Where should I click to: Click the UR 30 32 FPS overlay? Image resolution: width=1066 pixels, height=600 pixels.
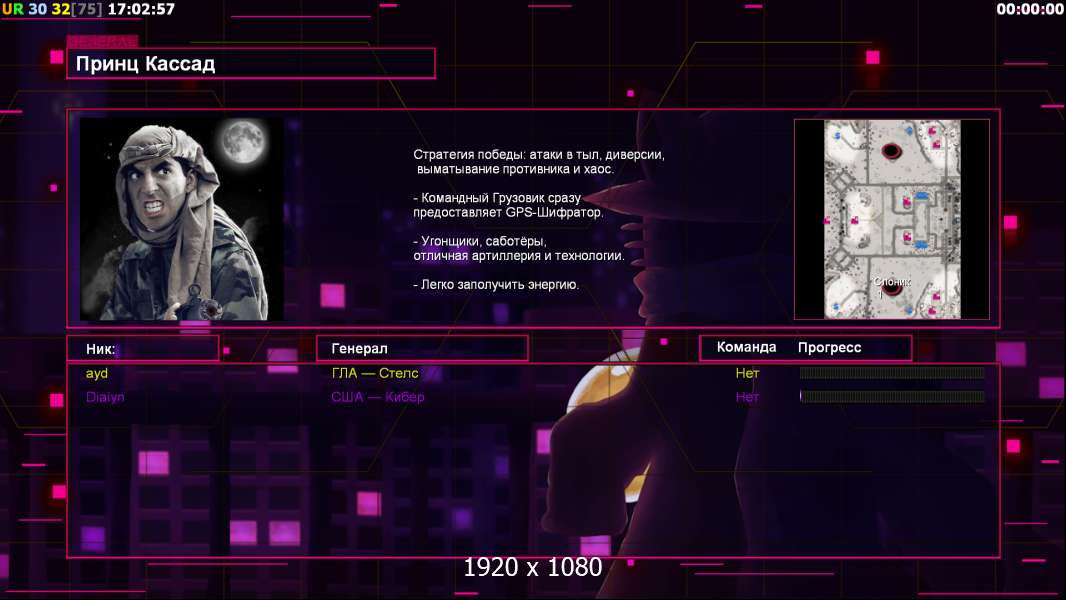click(x=52, y=10)
